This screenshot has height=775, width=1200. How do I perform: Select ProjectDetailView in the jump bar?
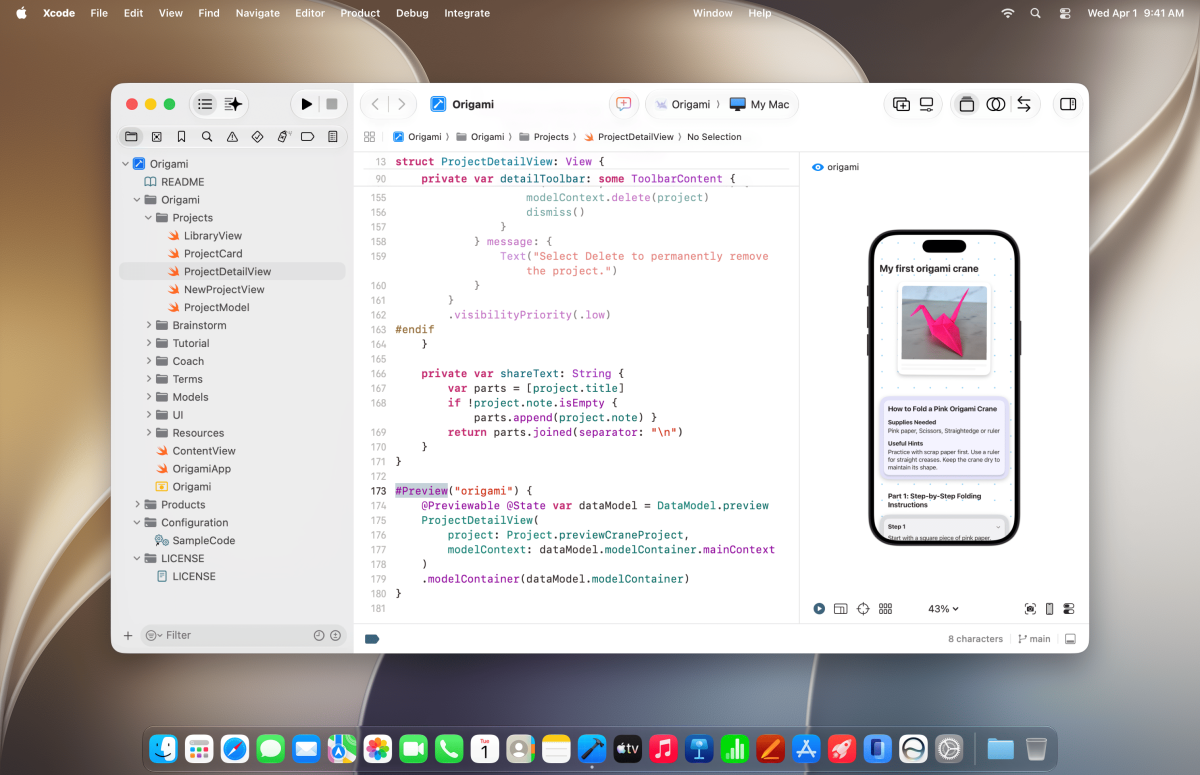coord(628,137)
